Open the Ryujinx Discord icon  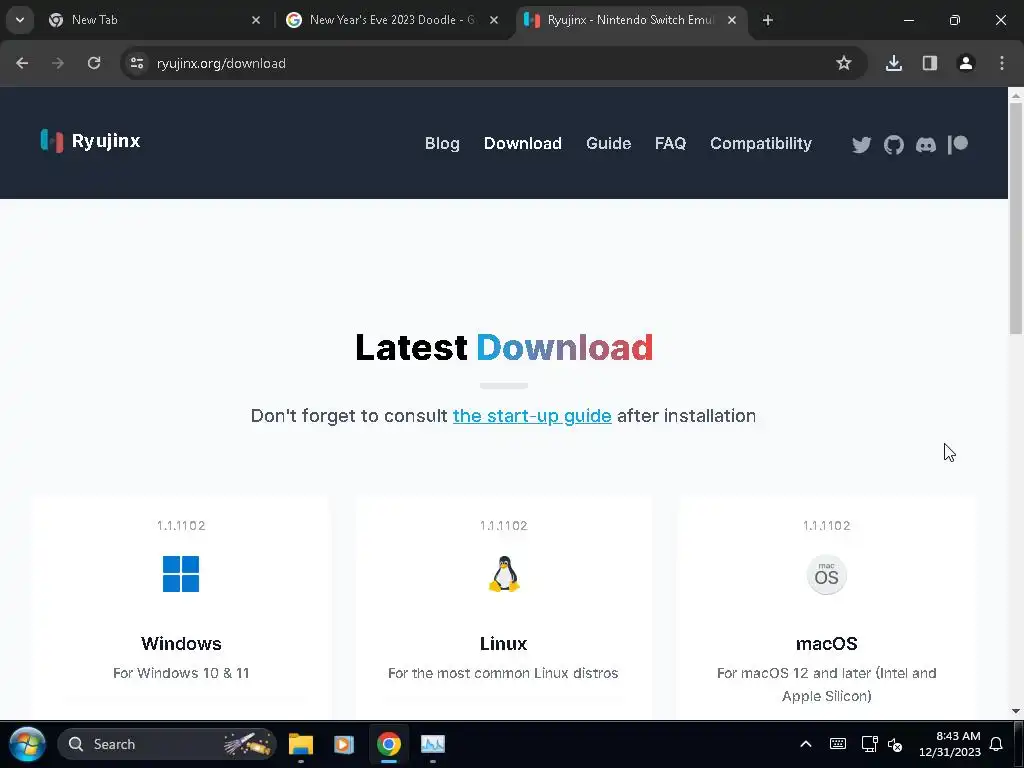(x=925, y=144)
